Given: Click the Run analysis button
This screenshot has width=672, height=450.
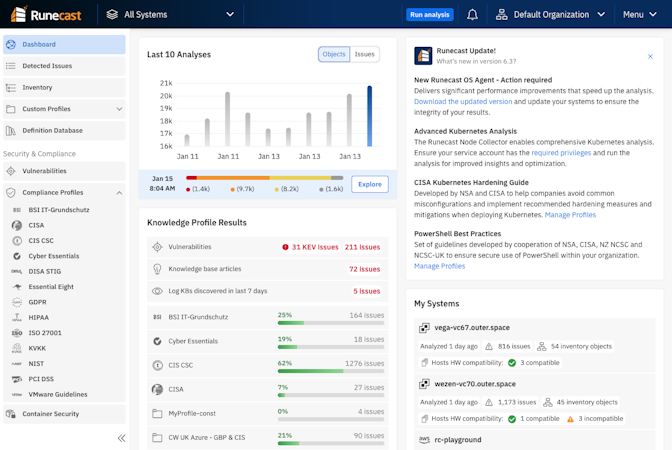Looking at the screenshot, I should [x=430, y=15].
